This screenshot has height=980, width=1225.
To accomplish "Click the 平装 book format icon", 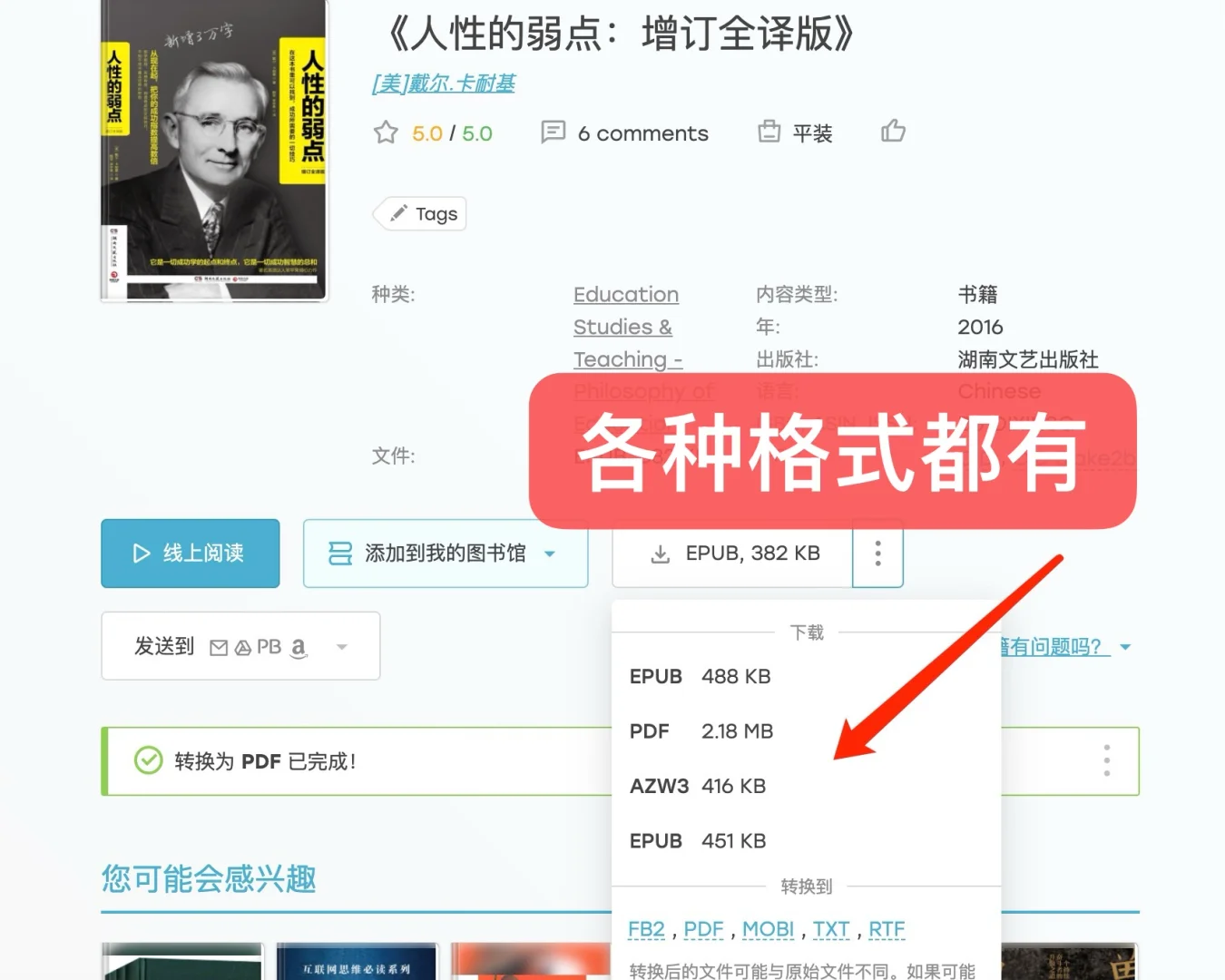I will click(x=769, y=132).
